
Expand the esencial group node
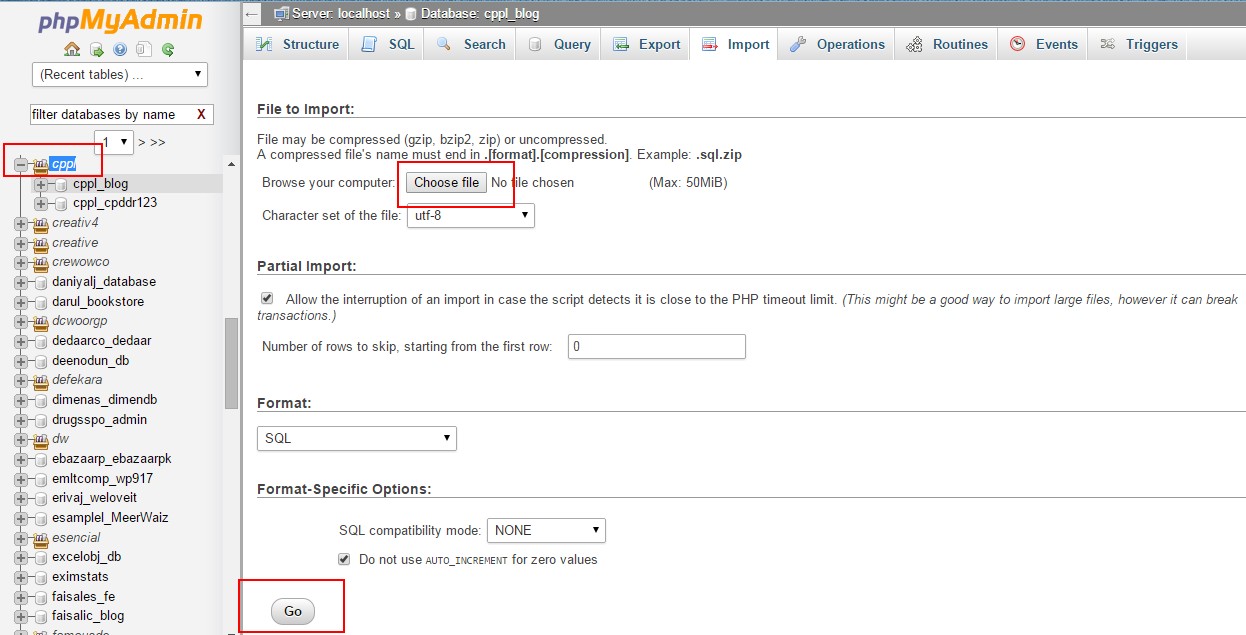pyautogui.click(x=21, y=537)
